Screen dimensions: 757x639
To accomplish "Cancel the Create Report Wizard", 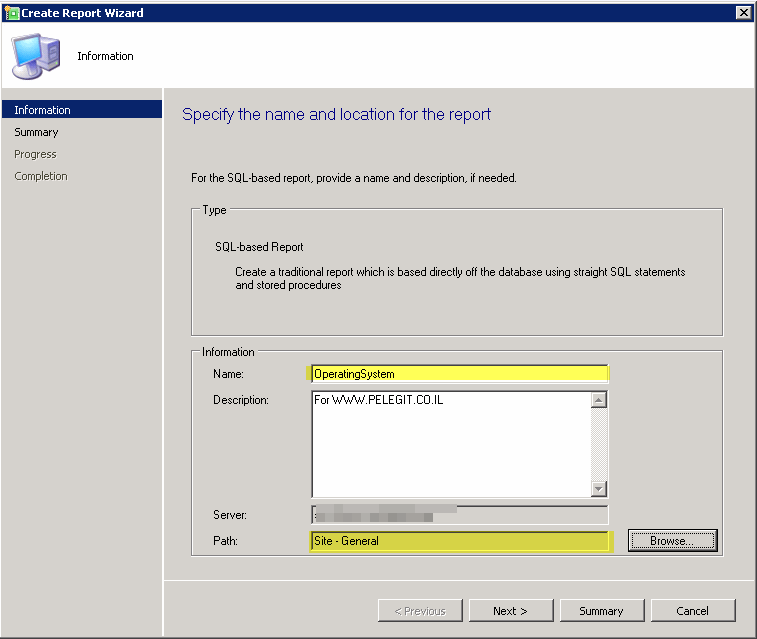I will pyautogui.click(x=693, y=611).
